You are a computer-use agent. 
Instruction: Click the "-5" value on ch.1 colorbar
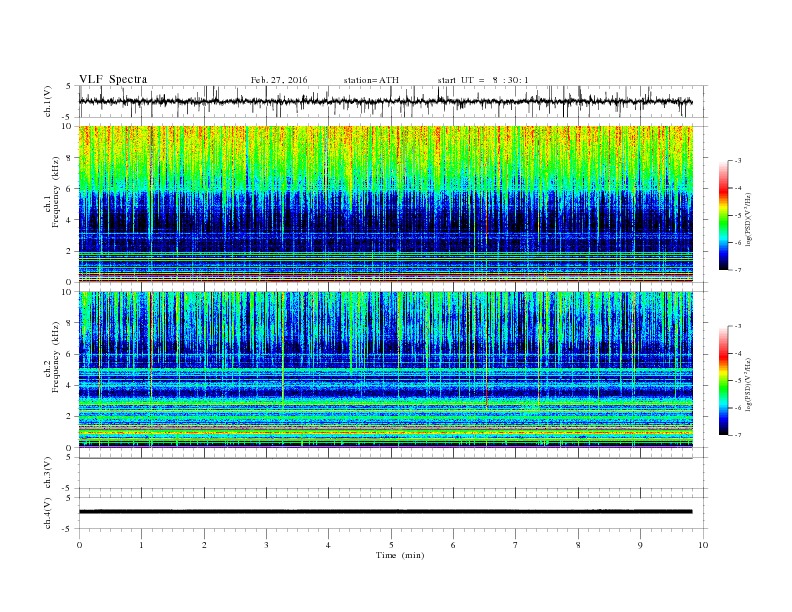(x=737, y=216)
